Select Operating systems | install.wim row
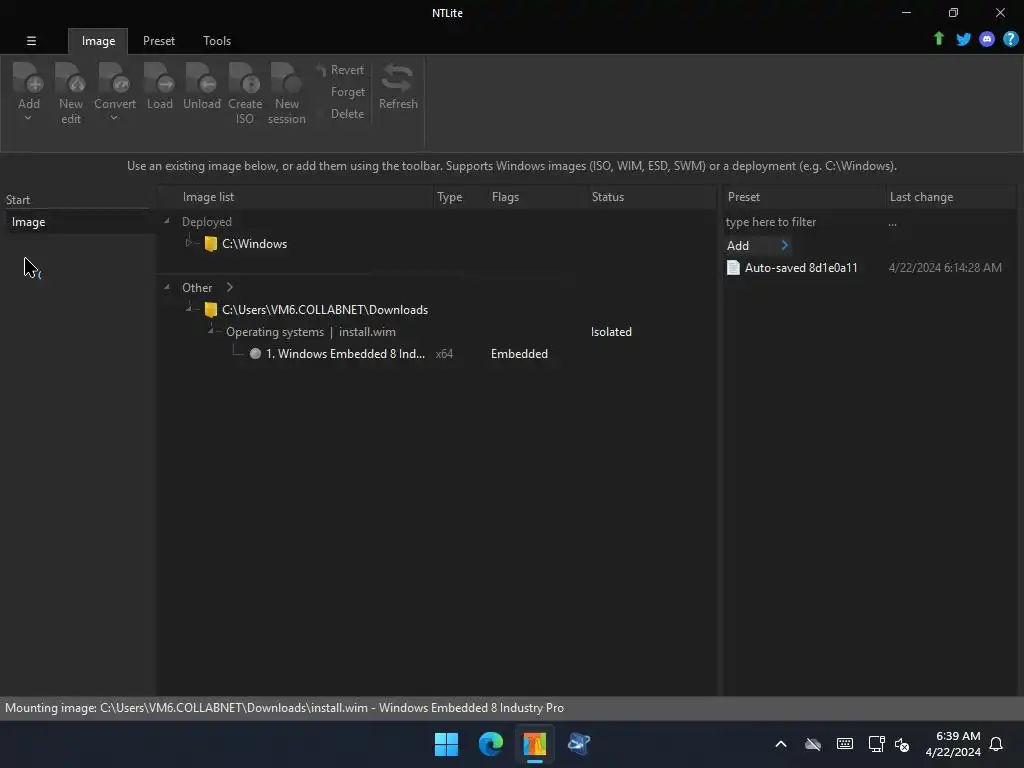The width and height of the screenshot is (1024, 768). [x=310, y=332]
